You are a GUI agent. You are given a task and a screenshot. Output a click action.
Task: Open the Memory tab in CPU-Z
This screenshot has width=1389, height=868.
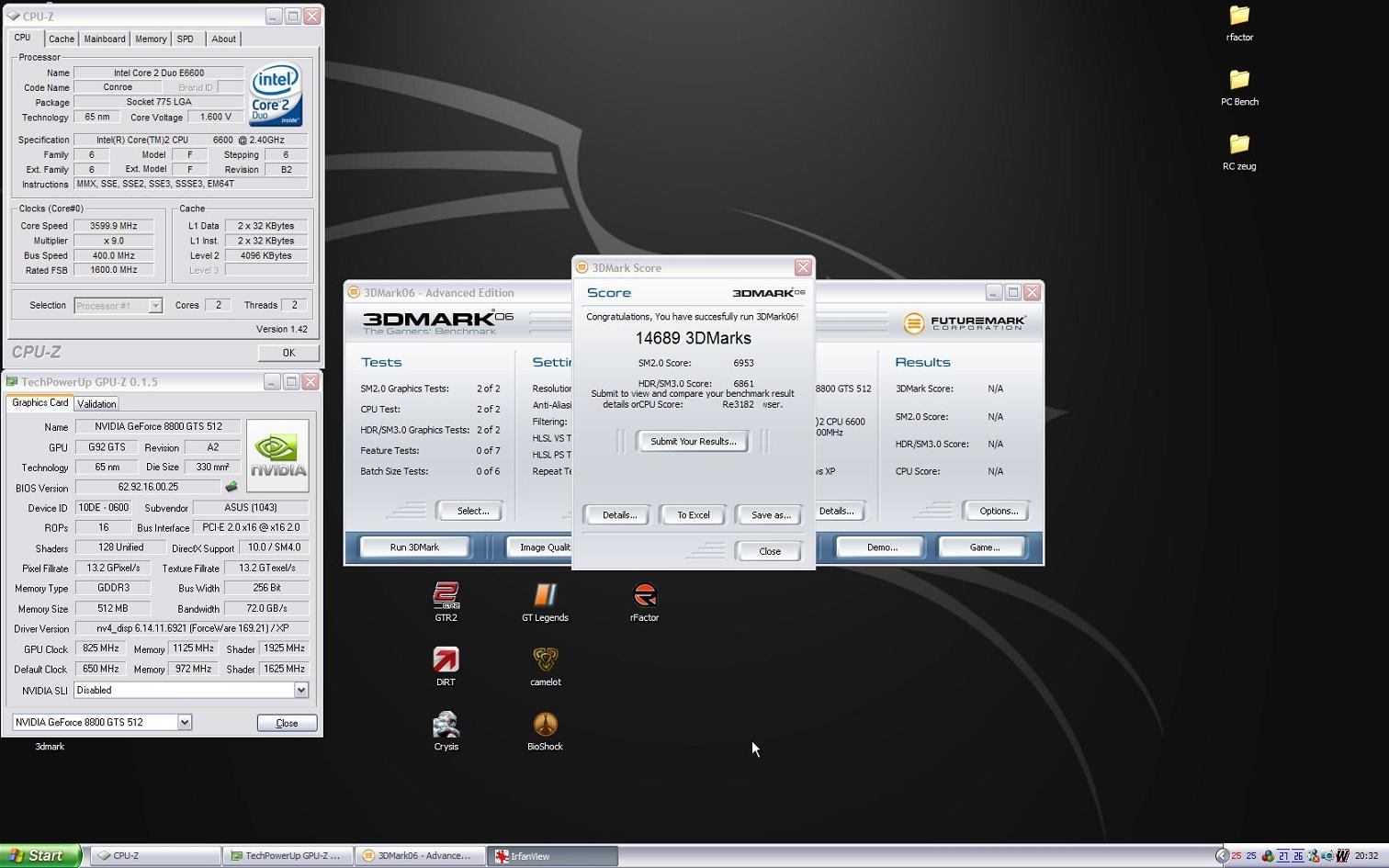coord(151,39)
